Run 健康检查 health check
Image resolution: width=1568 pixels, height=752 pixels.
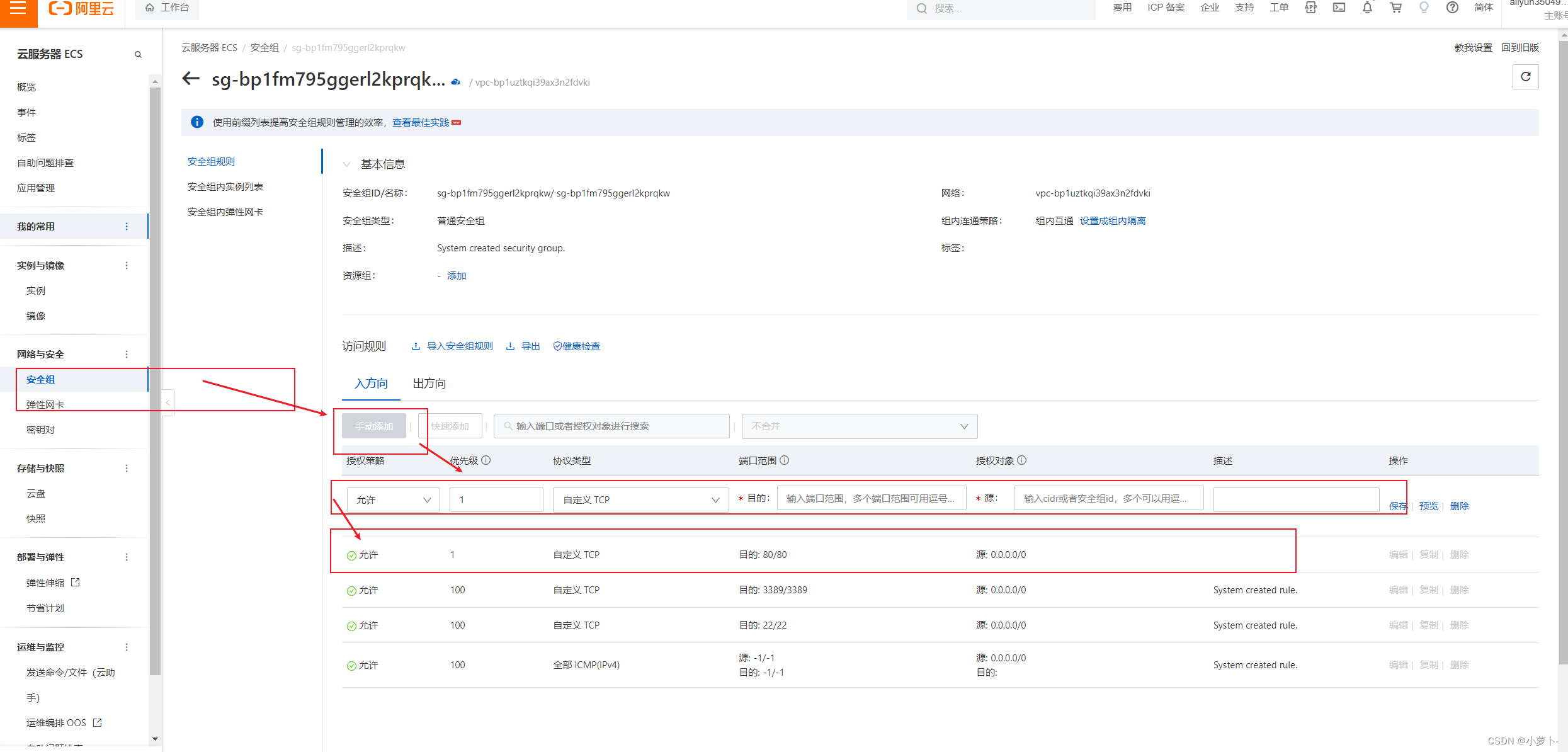click(576, 346)
